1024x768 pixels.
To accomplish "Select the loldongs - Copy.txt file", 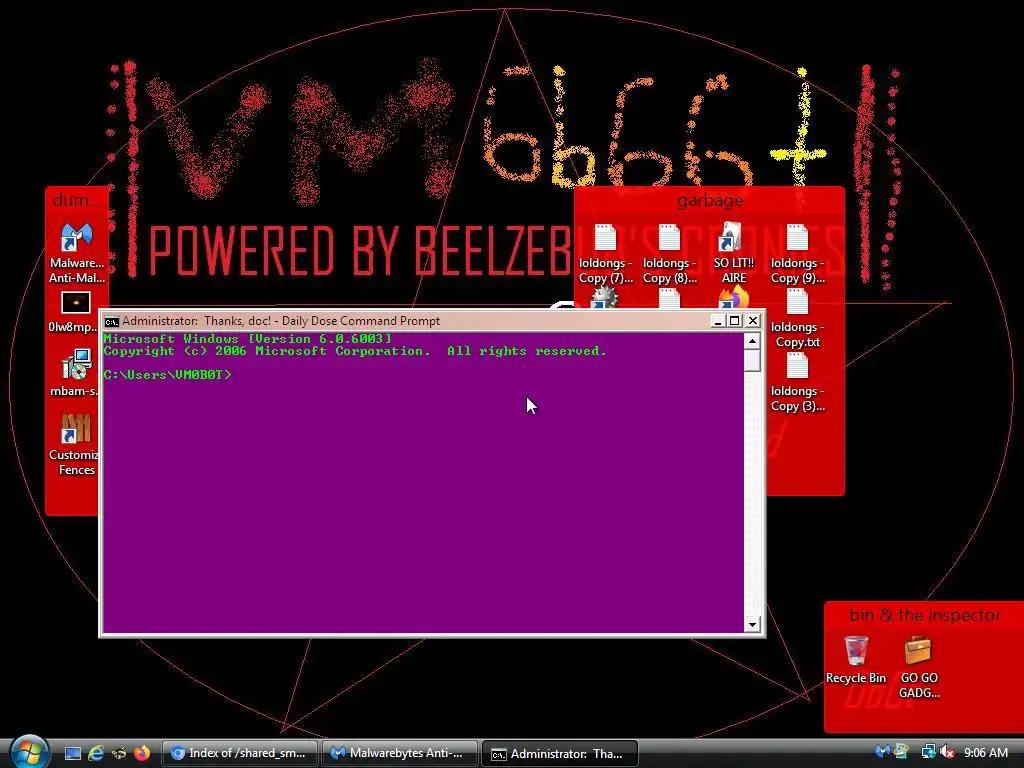I will [x=797, y=318].
